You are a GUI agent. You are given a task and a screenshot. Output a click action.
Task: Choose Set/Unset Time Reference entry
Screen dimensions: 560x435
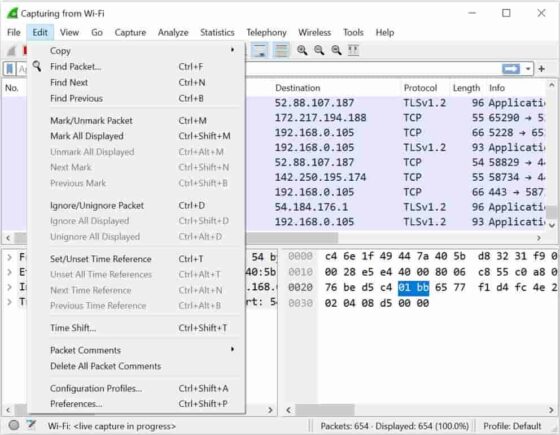[136, 259]
